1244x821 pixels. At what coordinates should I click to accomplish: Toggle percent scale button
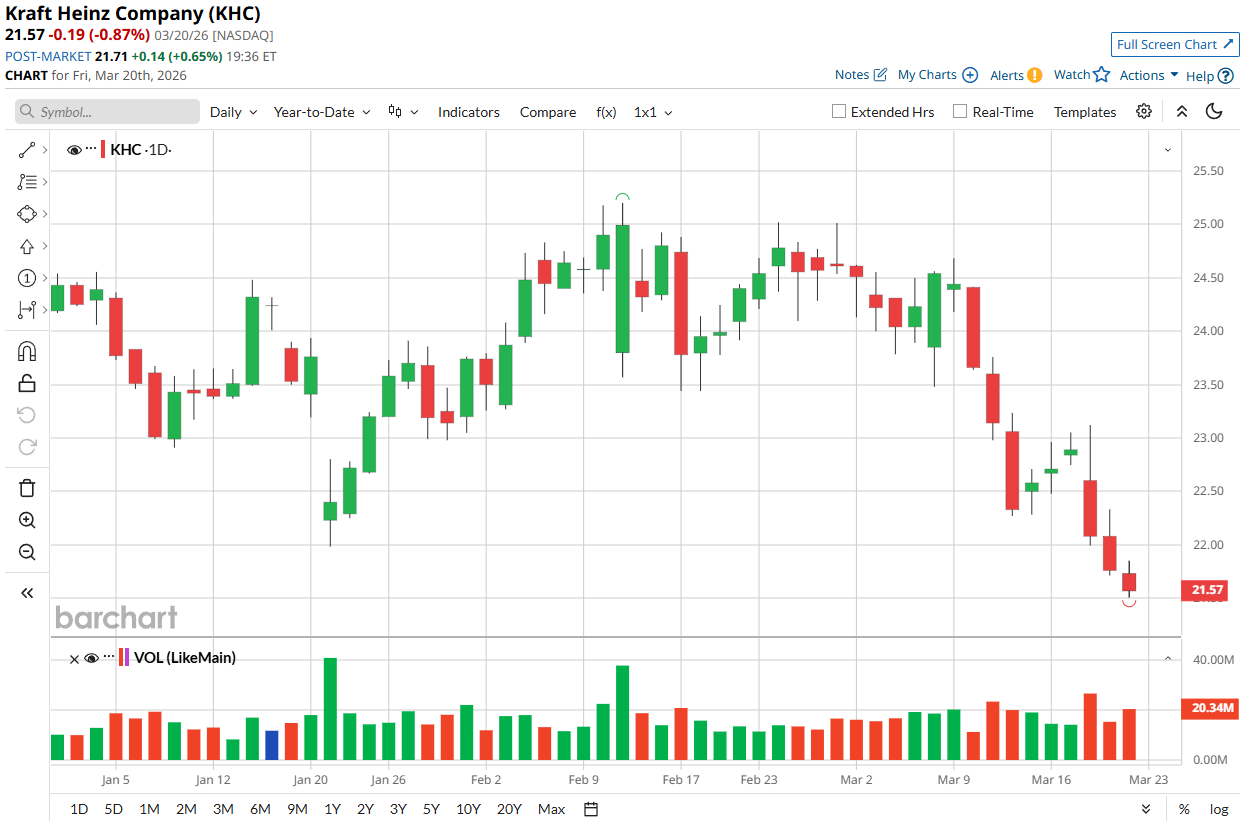click(1184, 809)
